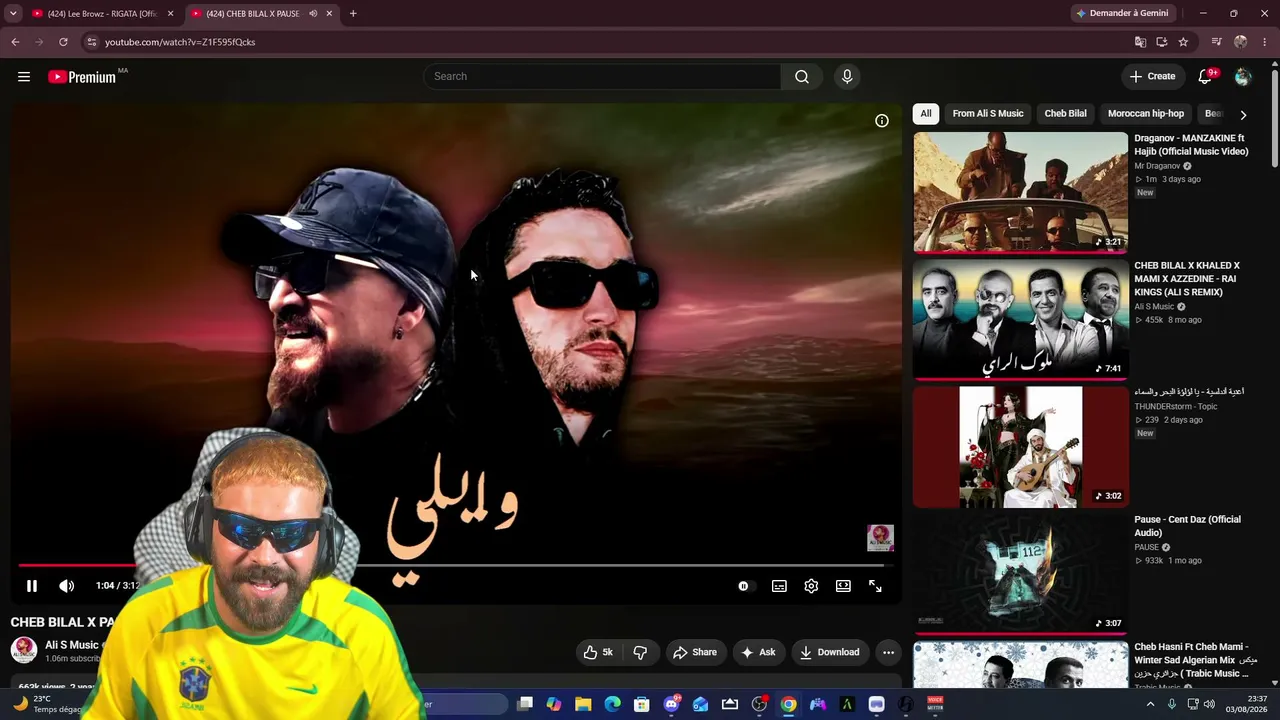Image resolution: width=1280 pixels, height=720 pixels.
Task: Visit the Mr Draganov channel link
Action: pyautogui.click(x=1157, y=166)
